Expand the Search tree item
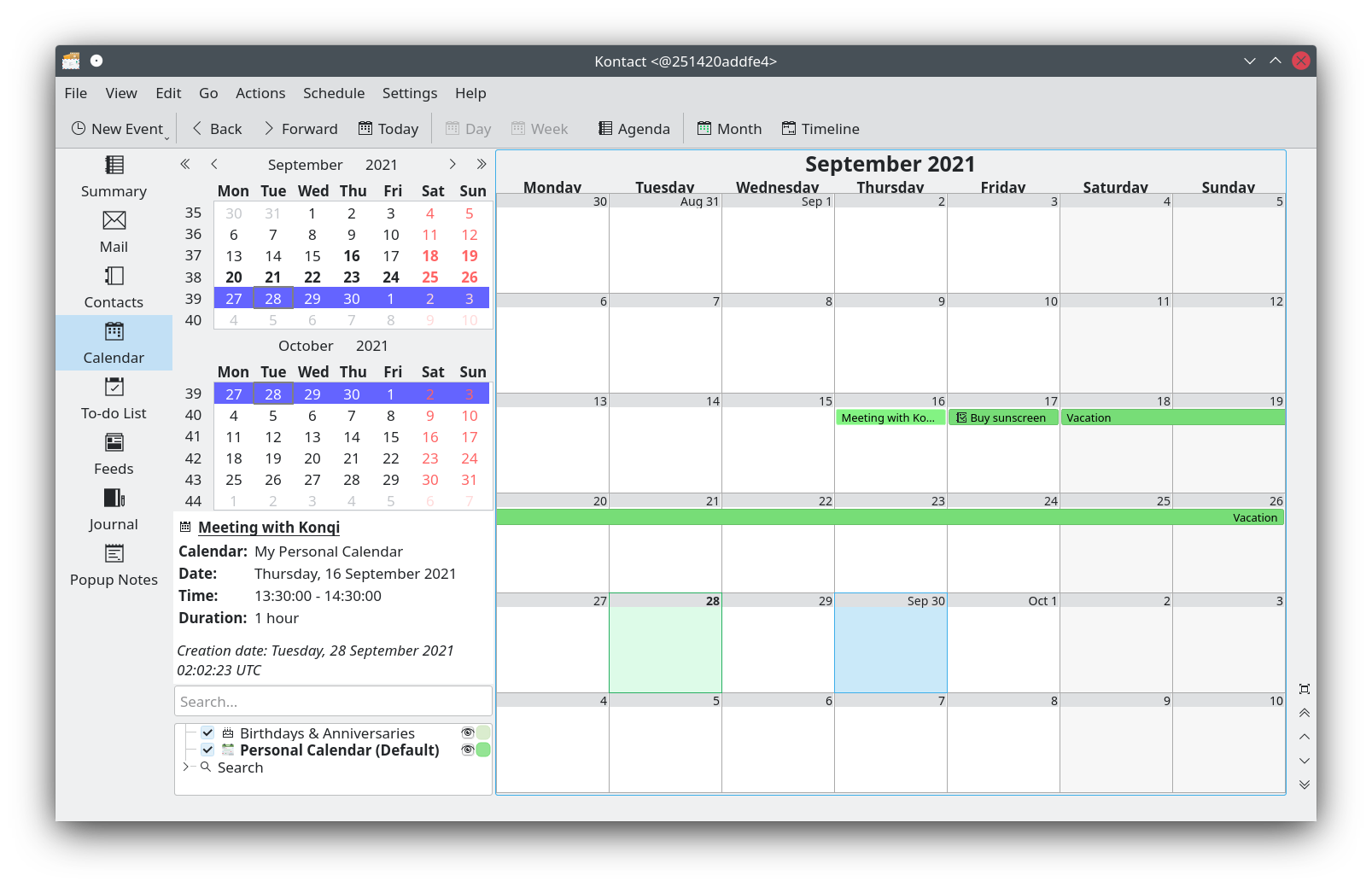 185,767
